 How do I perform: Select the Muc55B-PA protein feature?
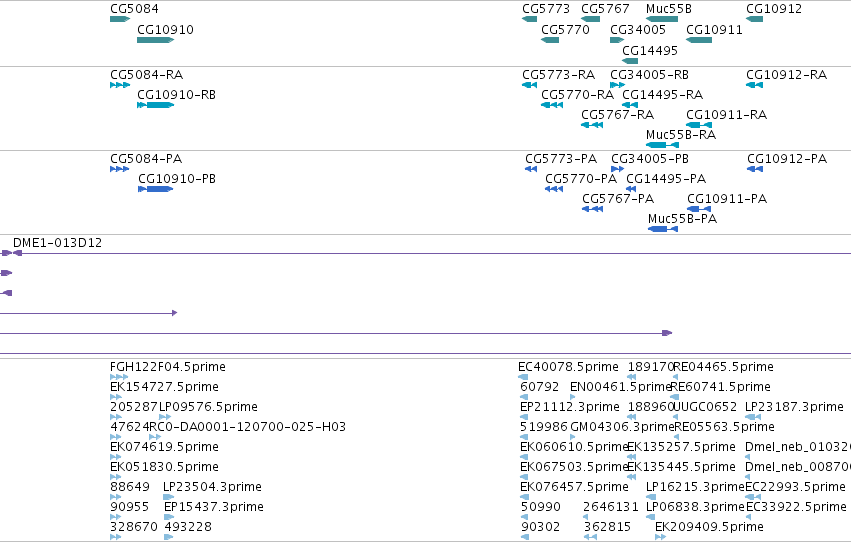coord(663,229)
